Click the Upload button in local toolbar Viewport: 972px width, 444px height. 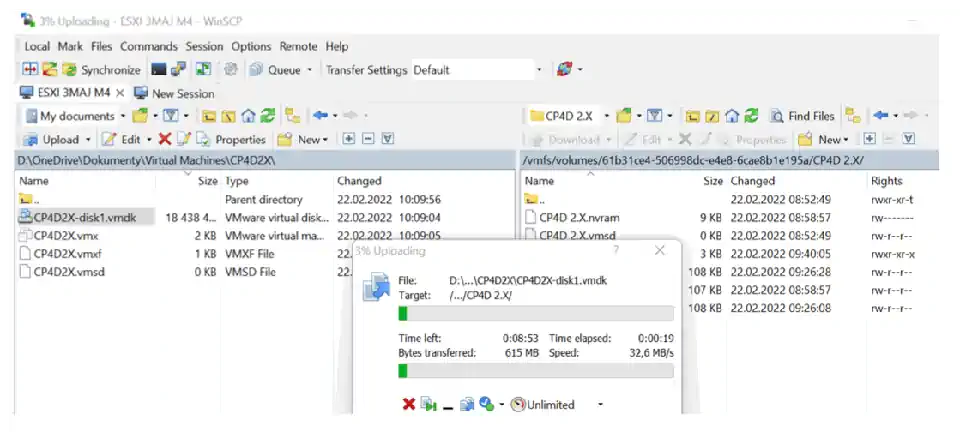point(53,140)
